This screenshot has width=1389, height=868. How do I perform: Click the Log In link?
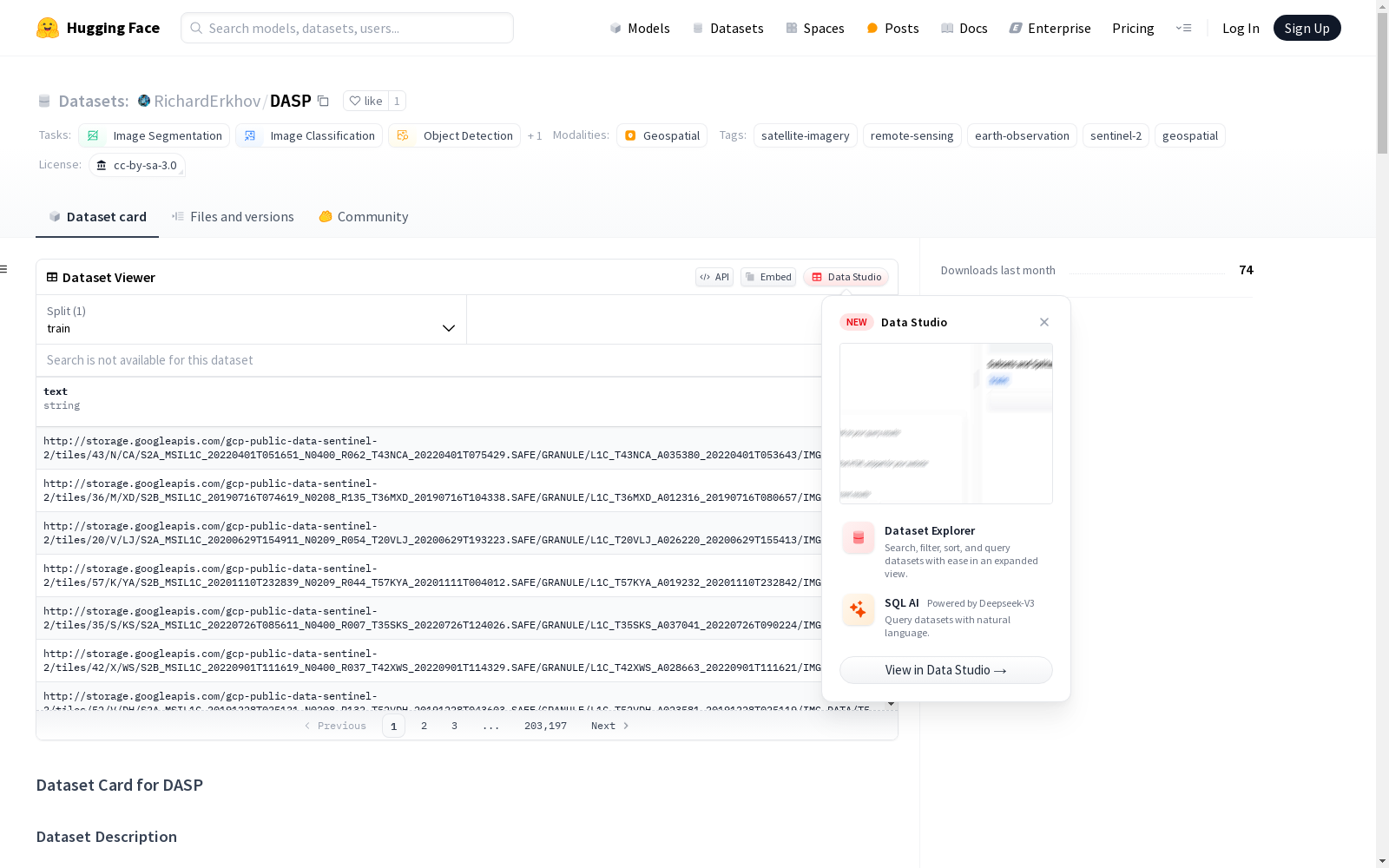click(x=1241, y=28)
